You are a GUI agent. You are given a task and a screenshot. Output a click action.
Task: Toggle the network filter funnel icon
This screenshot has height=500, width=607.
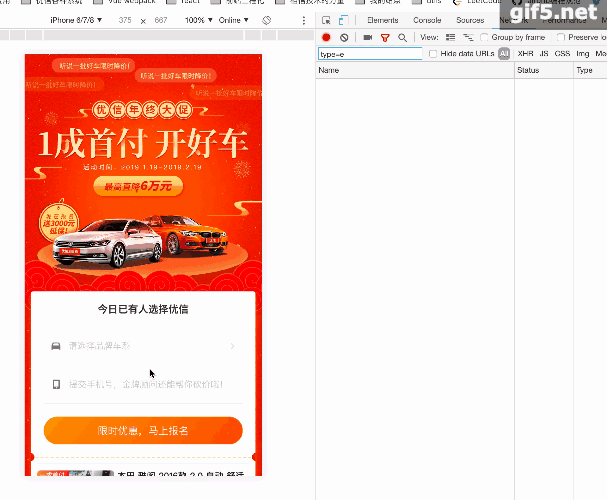(x=385, y=38)
